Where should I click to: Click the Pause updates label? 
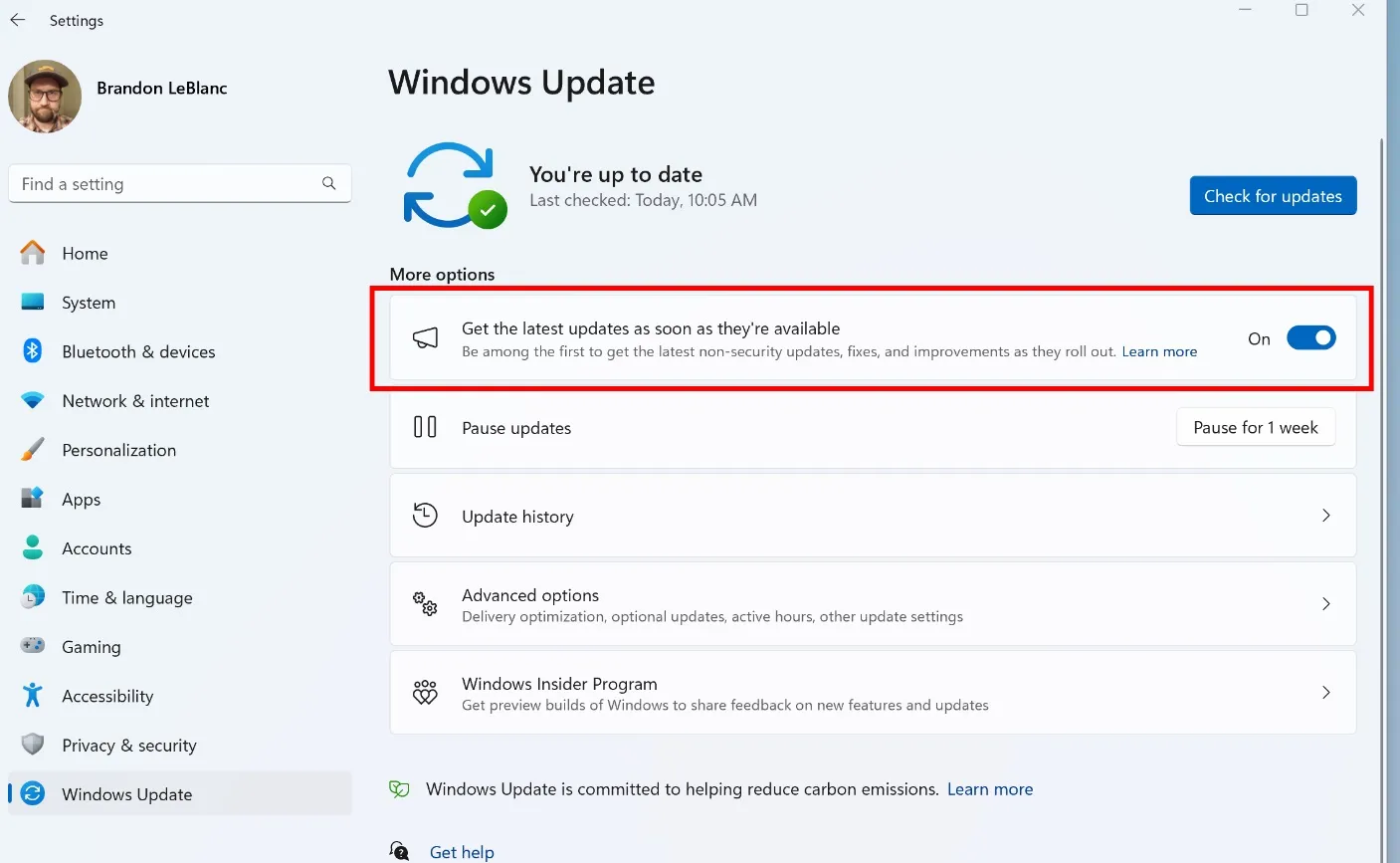516,428
